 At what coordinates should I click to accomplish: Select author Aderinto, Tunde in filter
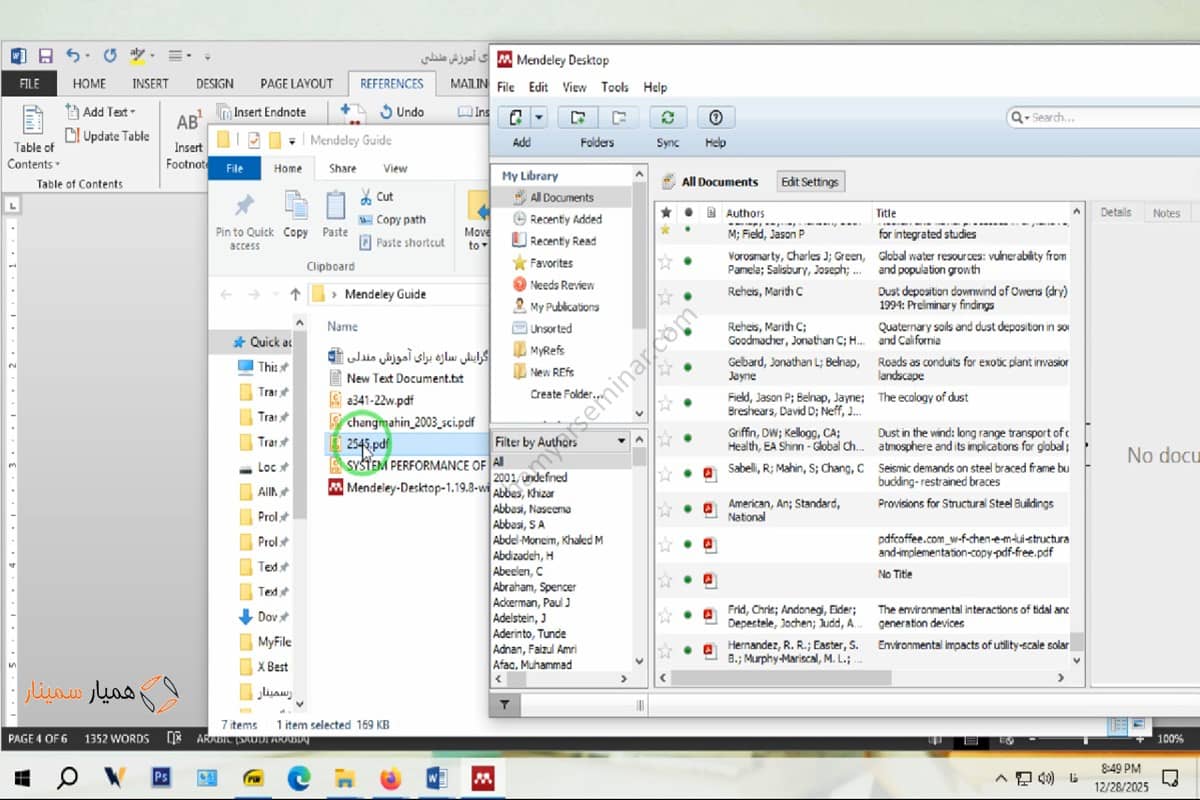[529, 634]
